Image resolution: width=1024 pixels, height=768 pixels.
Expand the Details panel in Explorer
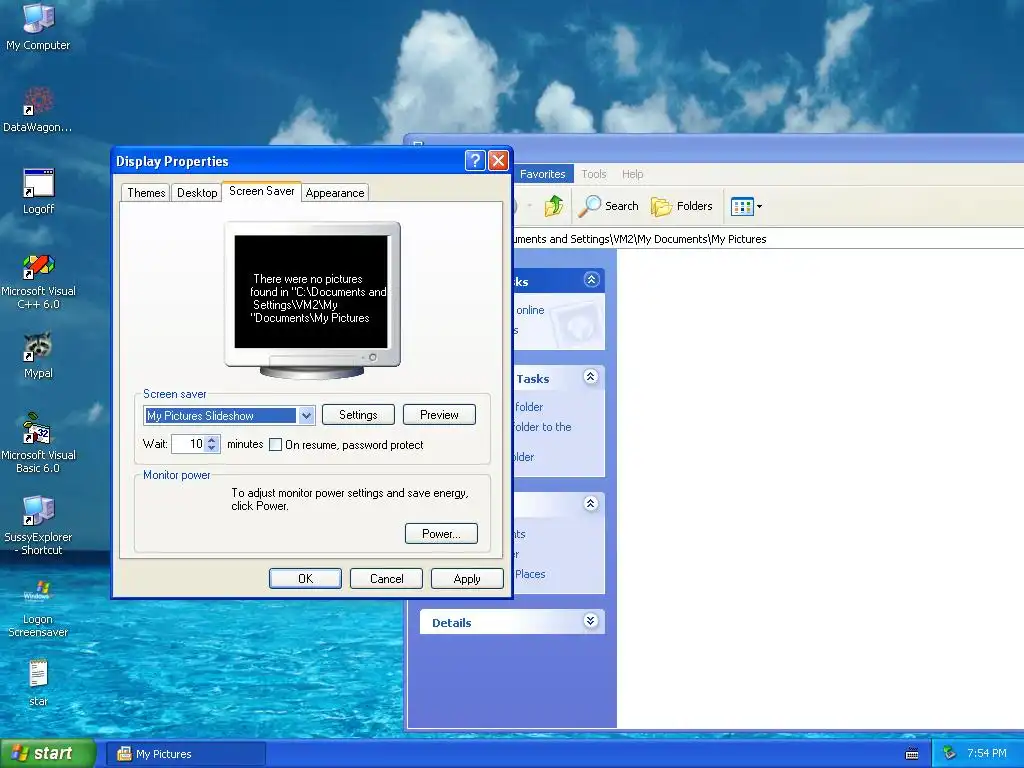point(590,620)
